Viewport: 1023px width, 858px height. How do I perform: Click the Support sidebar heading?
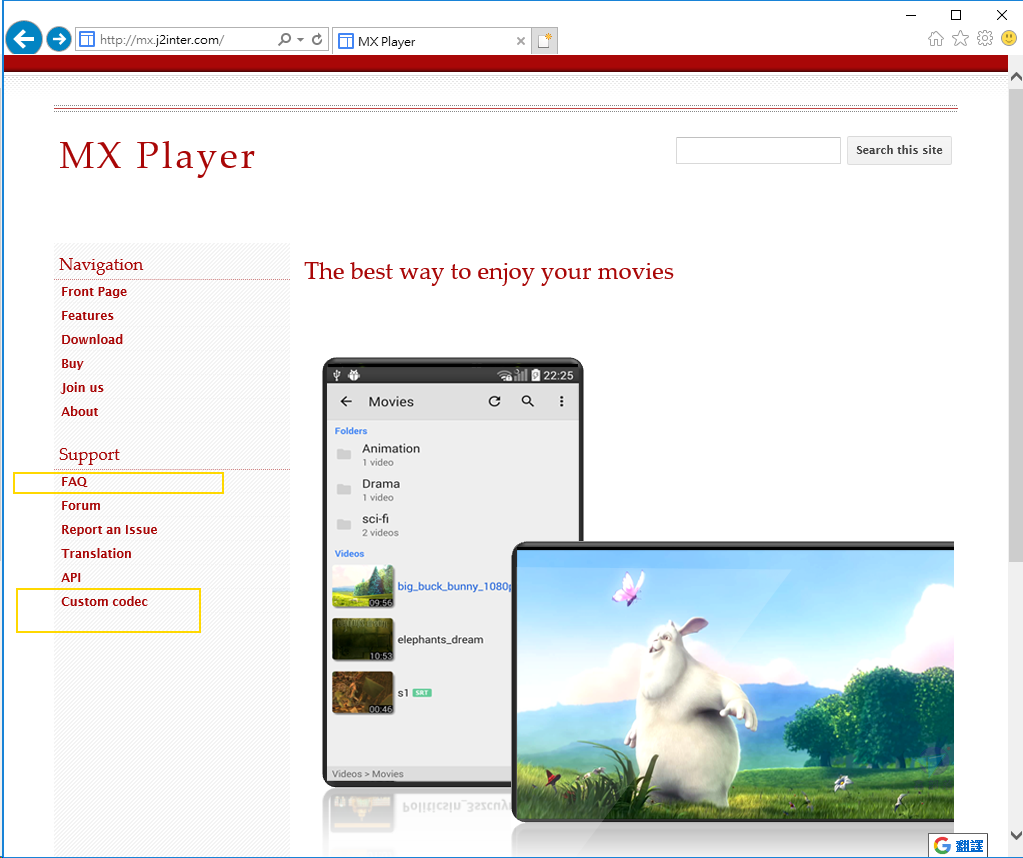[89, 455]
